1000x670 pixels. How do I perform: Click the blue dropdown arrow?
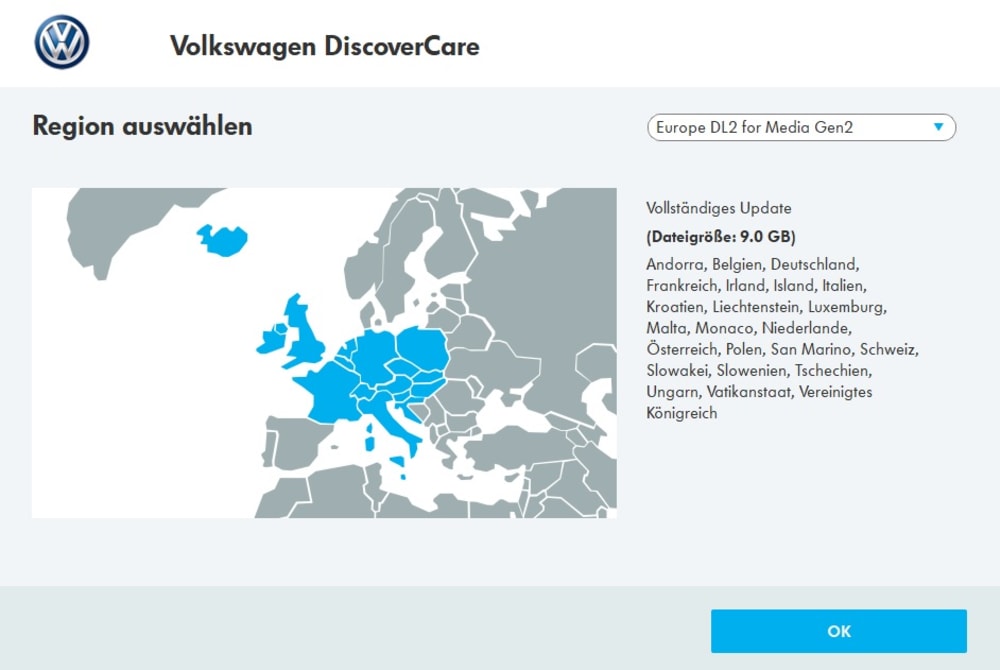pos(938,128)
